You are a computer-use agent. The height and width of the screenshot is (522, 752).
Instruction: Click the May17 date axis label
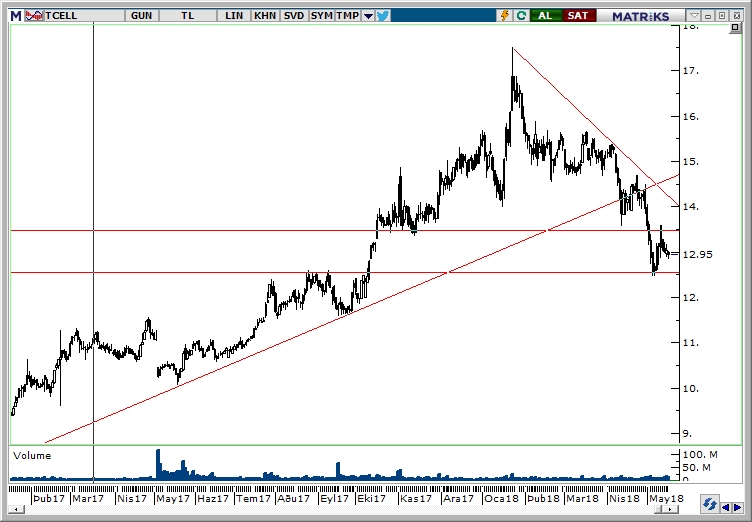(173, 498)
